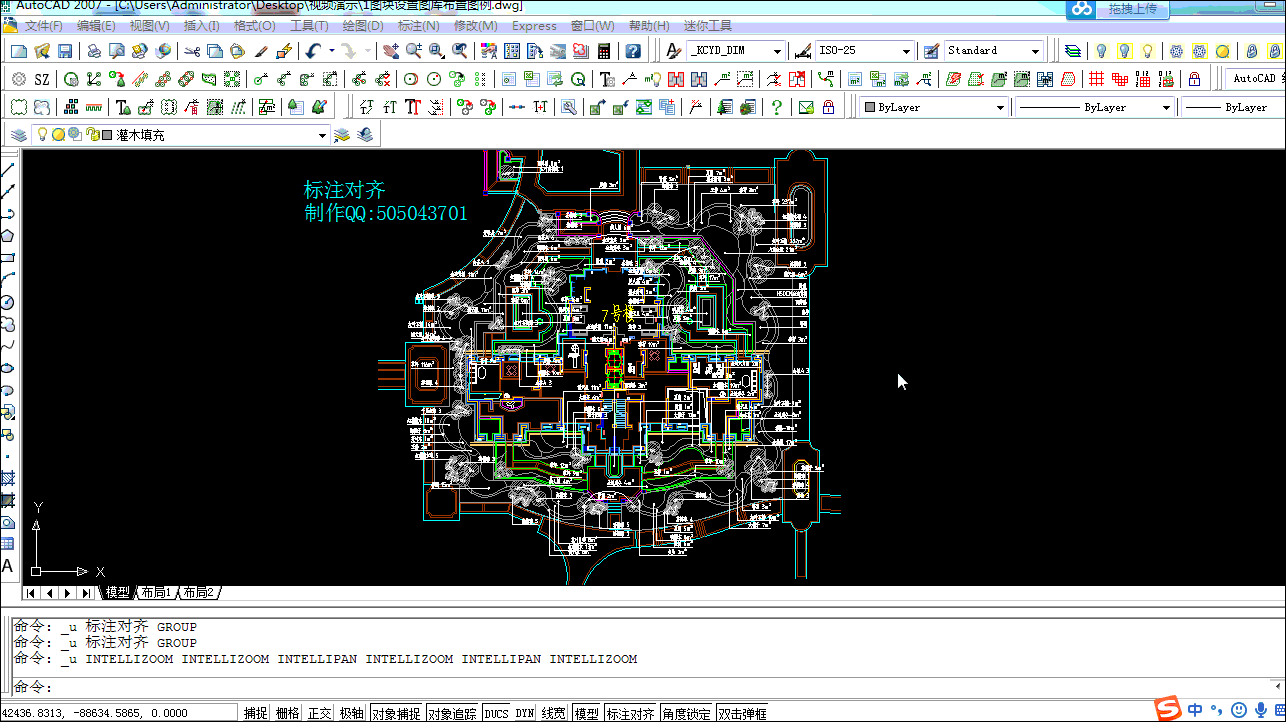Click the Dimension Style icon beside ISO-25
Viewport: 1286px width, 722px height.
tap(801, 51)
